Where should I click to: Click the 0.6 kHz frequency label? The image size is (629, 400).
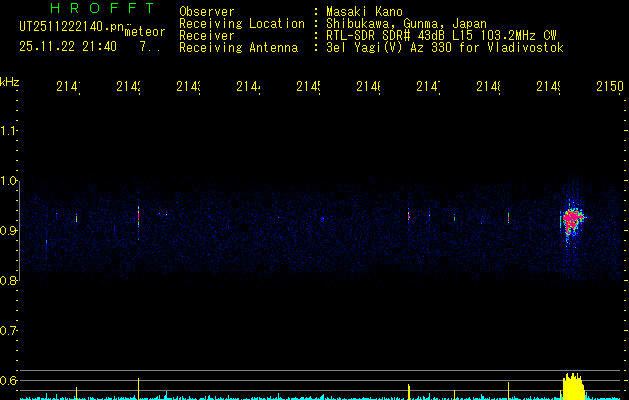coord(8,380)
